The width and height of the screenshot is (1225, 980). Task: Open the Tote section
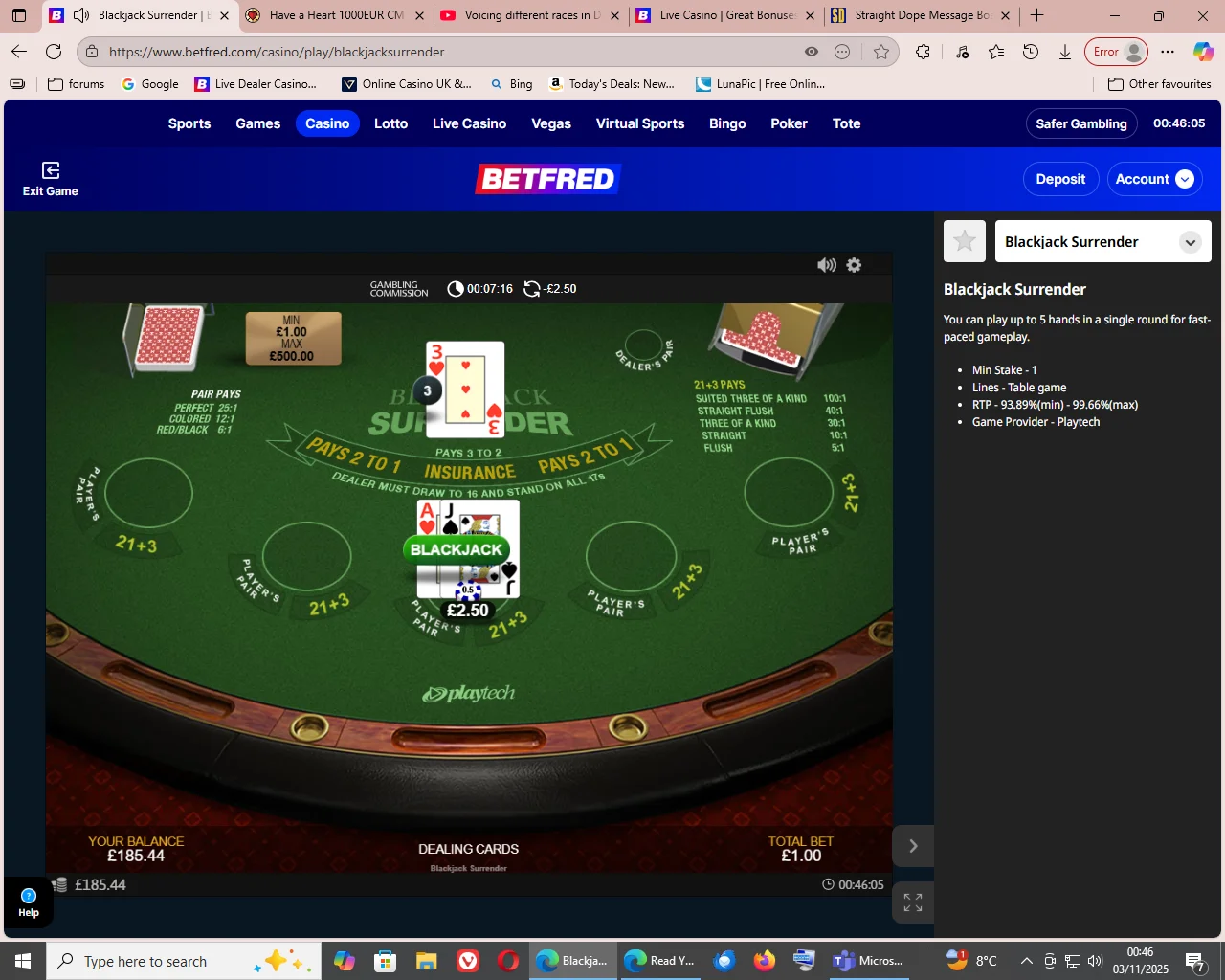tap(847, 123)
